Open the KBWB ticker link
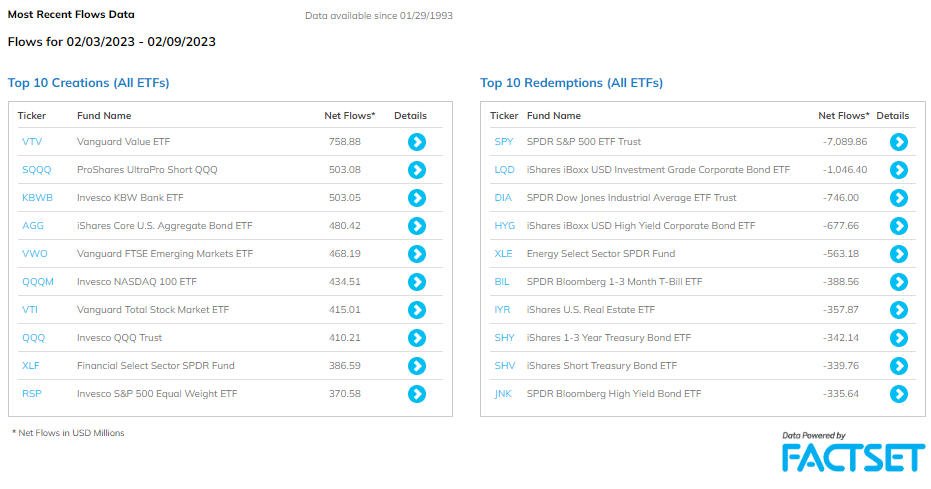The image size is (931, 489). point(37,198)
